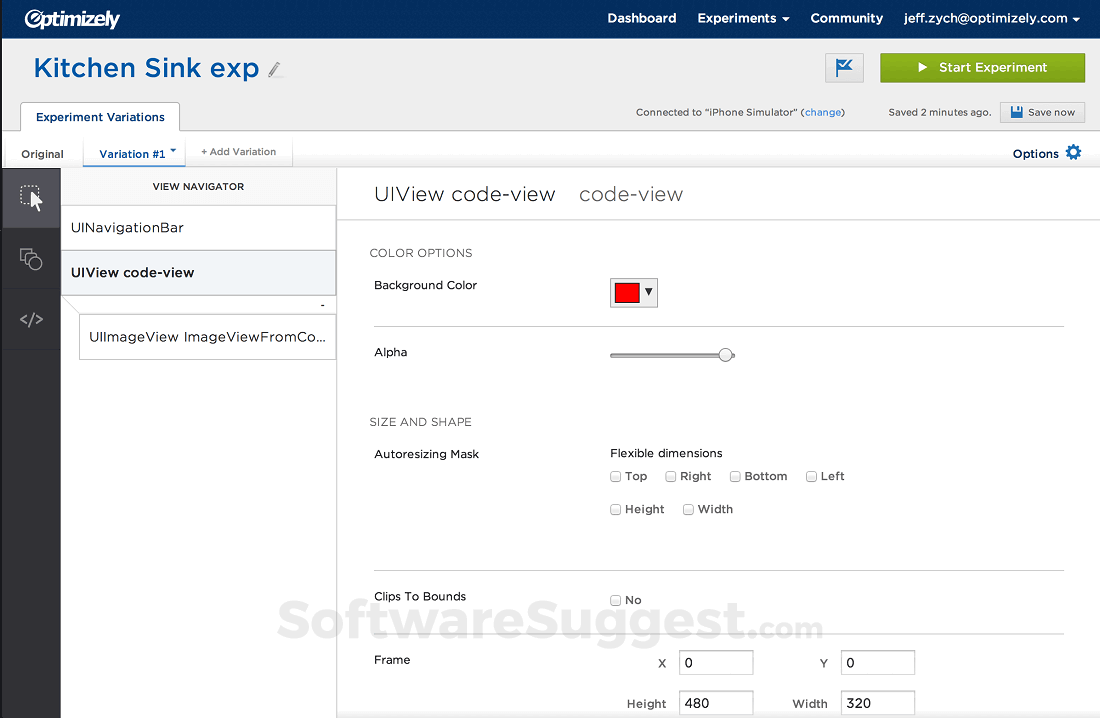This screenshot has width=1100, height=718.
Task: Open the Options gear settings
Action: 1073,152
